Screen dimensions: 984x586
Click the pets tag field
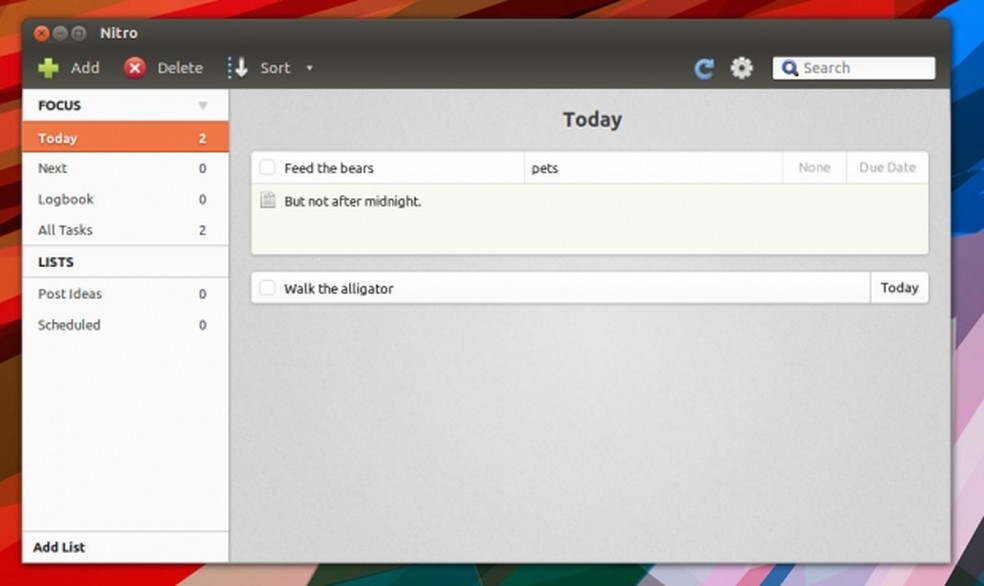point(653,168)
